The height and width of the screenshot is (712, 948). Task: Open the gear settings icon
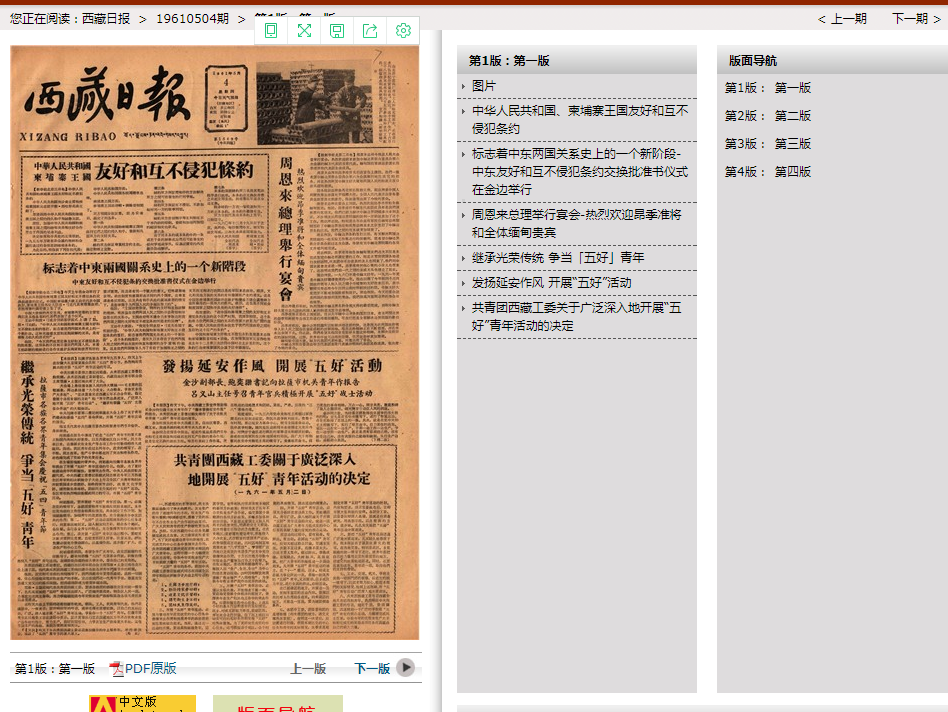(x=403, y=30)
